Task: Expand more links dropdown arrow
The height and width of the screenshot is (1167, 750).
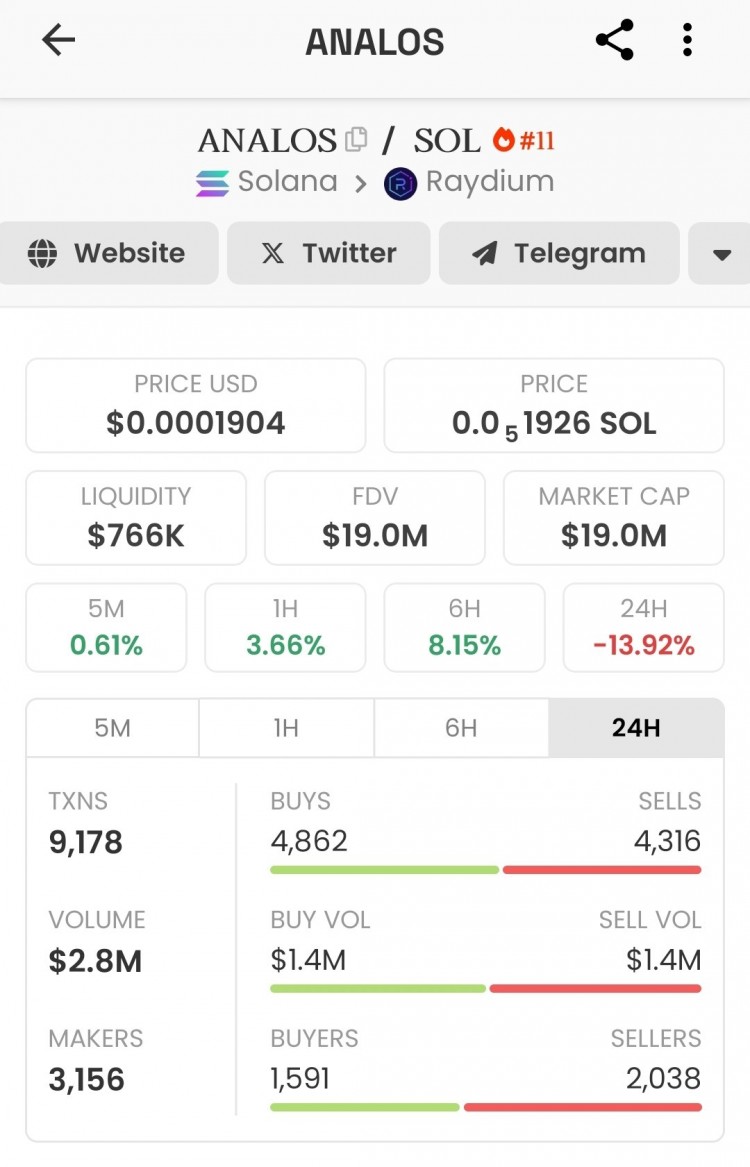Action: point(722,254)
